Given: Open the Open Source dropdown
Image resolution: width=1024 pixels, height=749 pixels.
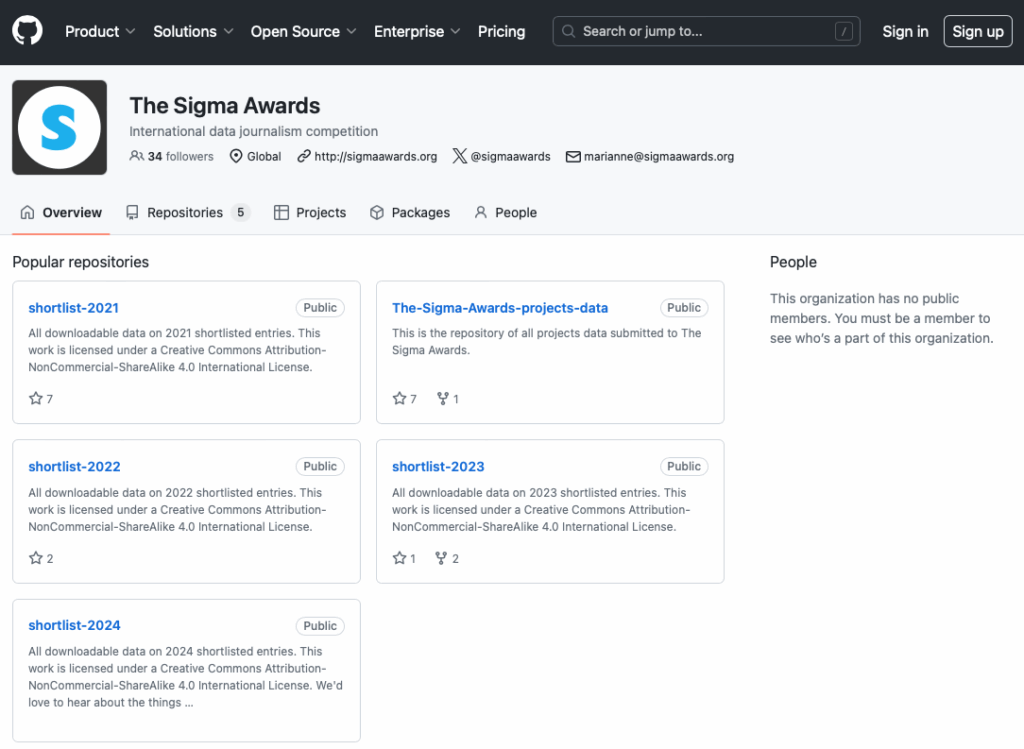Looking at the screenshot, I should point(304,31).
